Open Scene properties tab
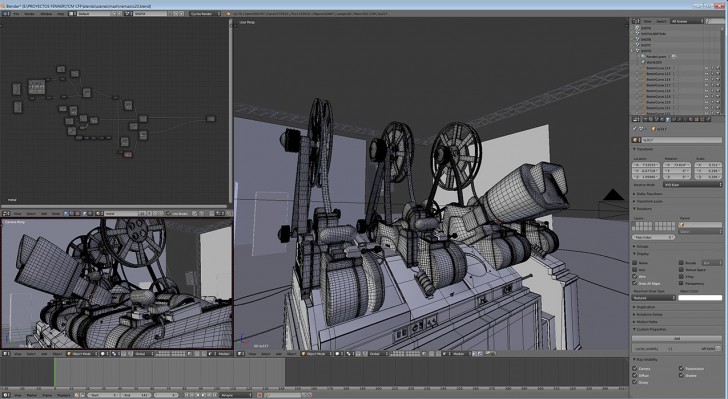Screen dimensions: 728x399 pos(657,119)
